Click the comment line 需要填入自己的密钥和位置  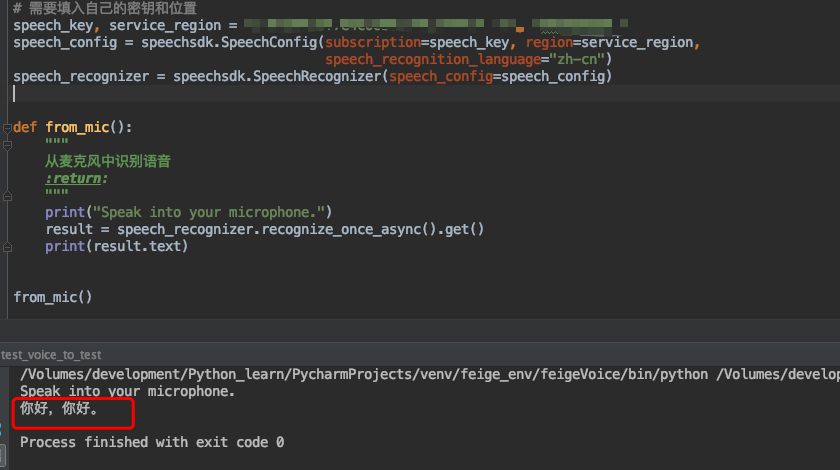105,8
